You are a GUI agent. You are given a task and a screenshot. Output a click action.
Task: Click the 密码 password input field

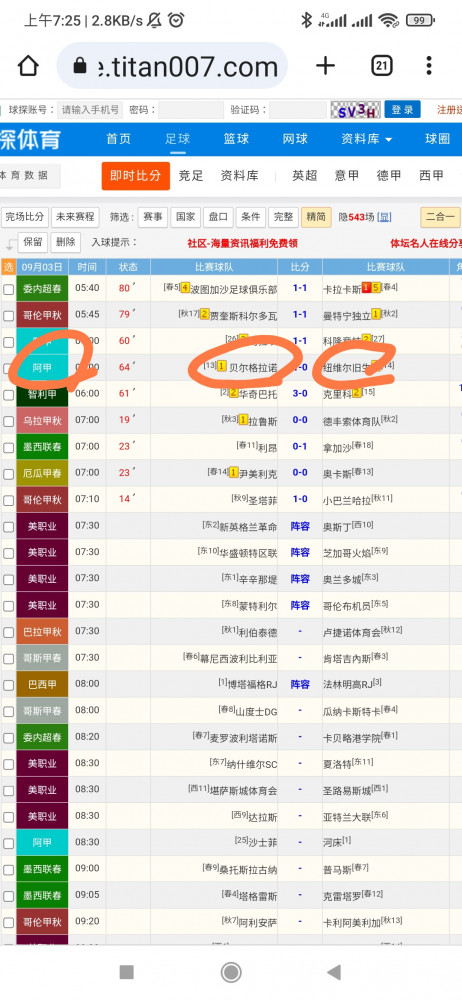pyautogui.click(x=191, y=110)
